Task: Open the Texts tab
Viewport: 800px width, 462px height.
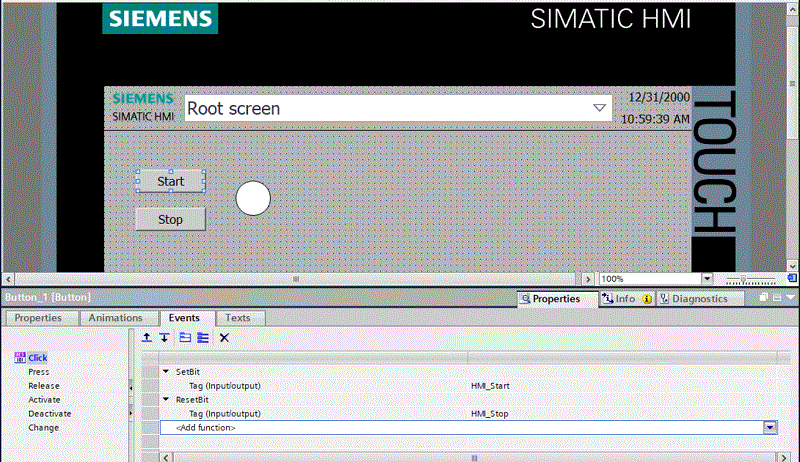Action: point(238,318)
